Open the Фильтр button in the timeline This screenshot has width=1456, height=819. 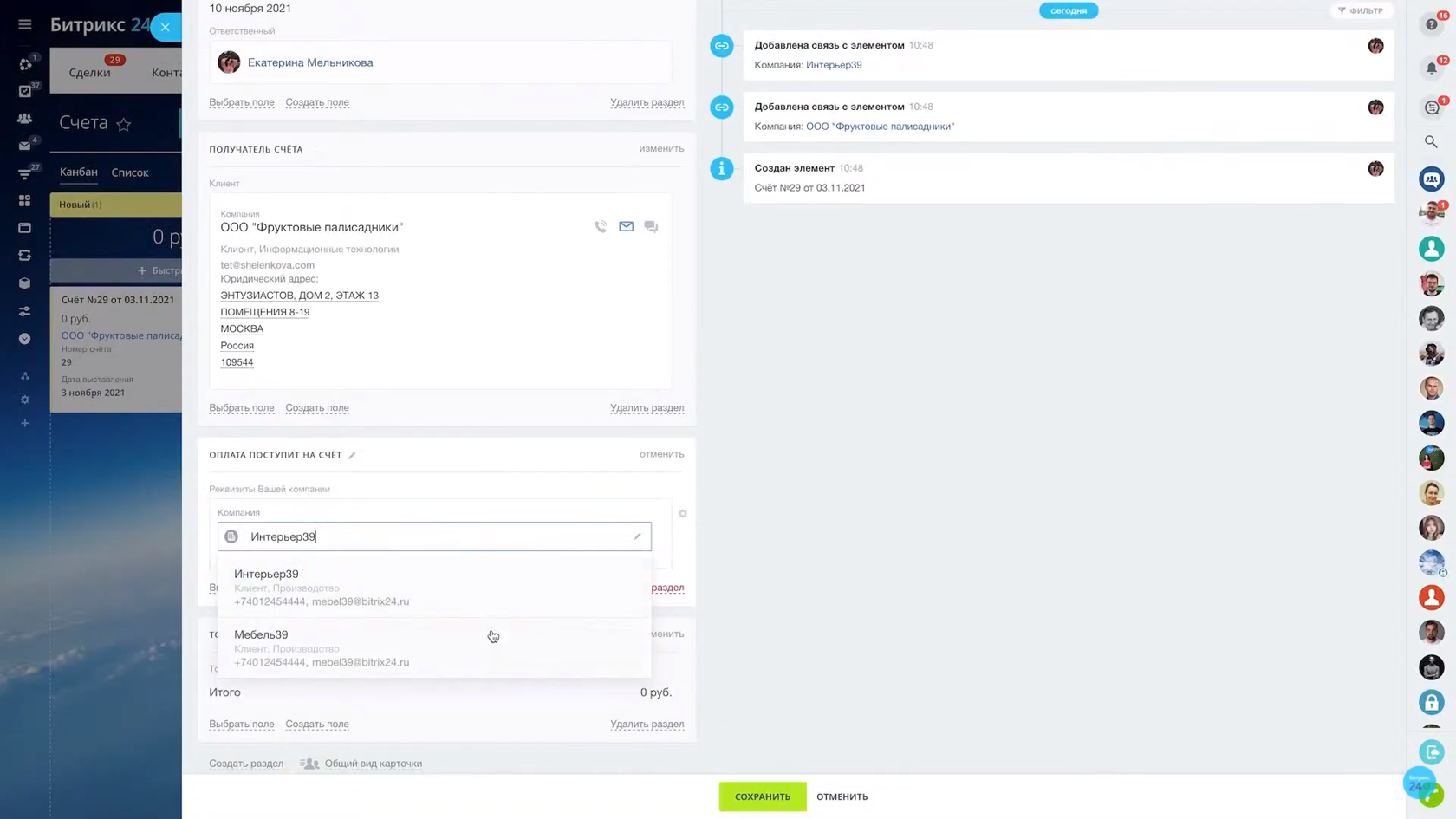tap(1361, 10)
